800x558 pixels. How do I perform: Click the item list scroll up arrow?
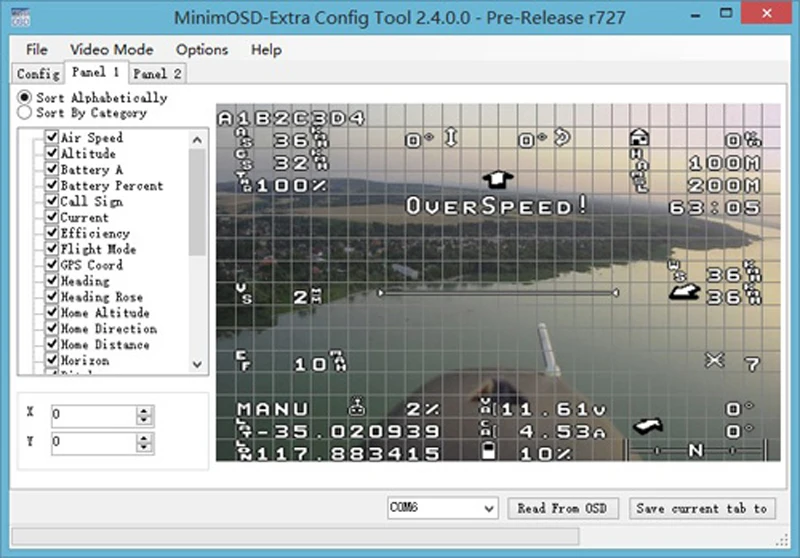tap(197, 139)
